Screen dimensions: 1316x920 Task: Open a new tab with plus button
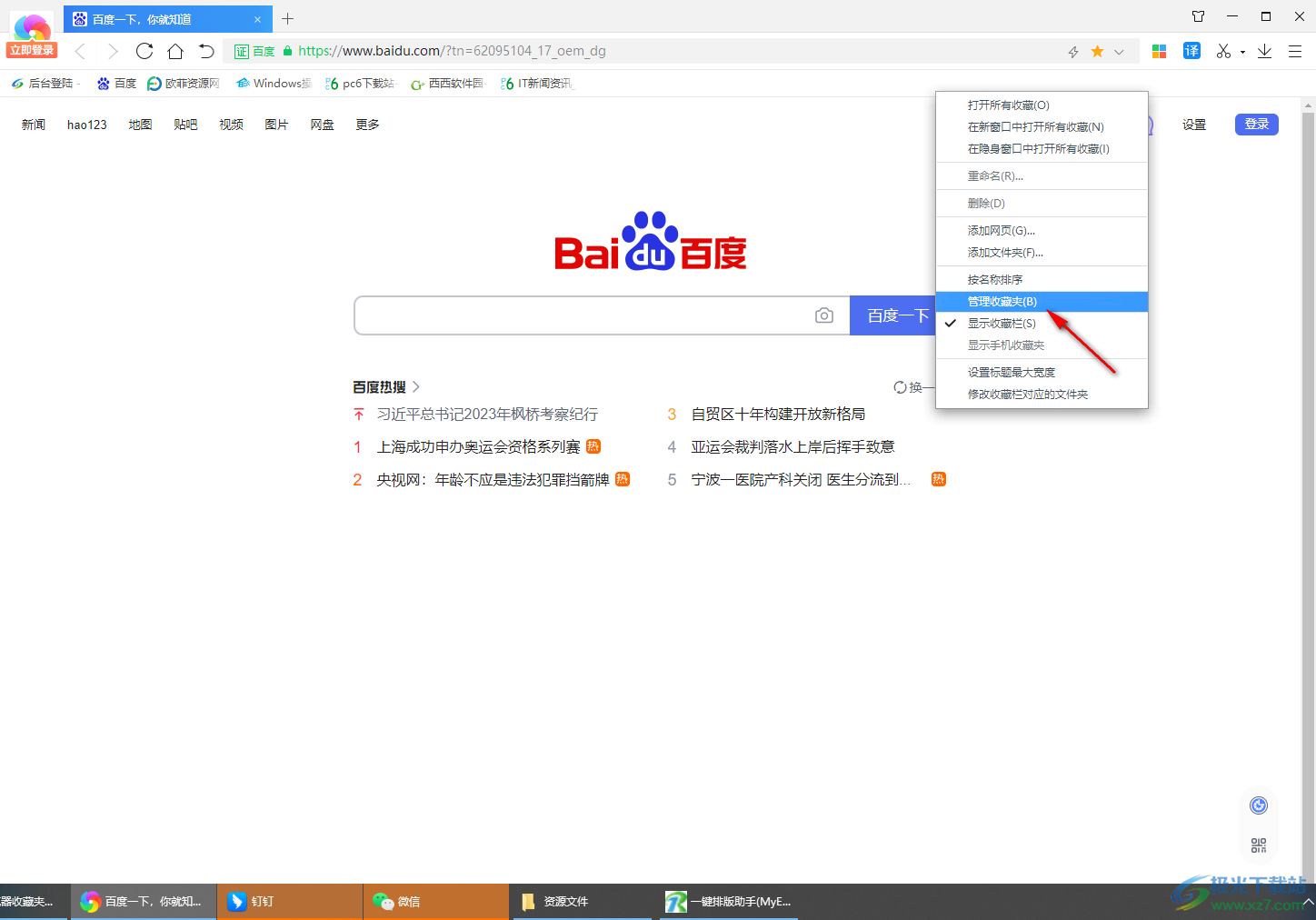[288, 18]
